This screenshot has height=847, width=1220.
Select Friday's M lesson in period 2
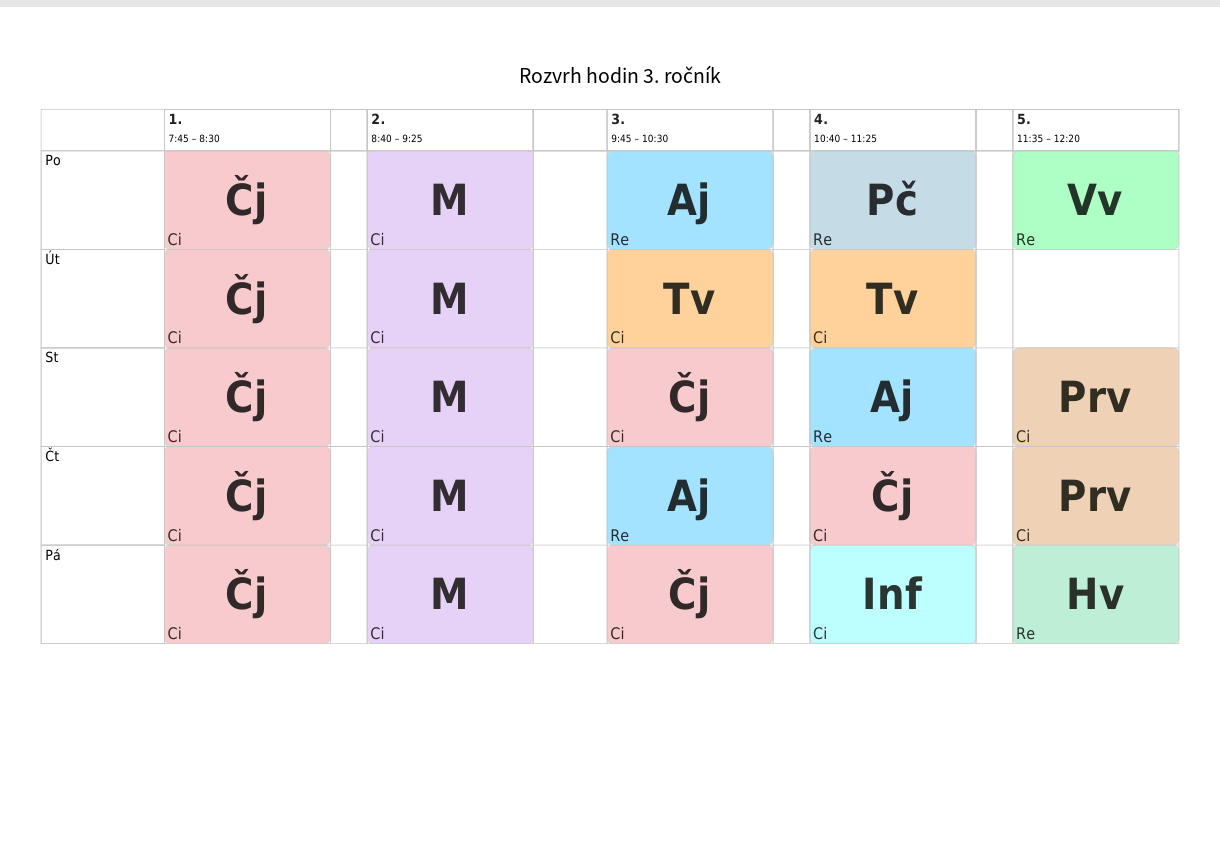pos(449,594)
